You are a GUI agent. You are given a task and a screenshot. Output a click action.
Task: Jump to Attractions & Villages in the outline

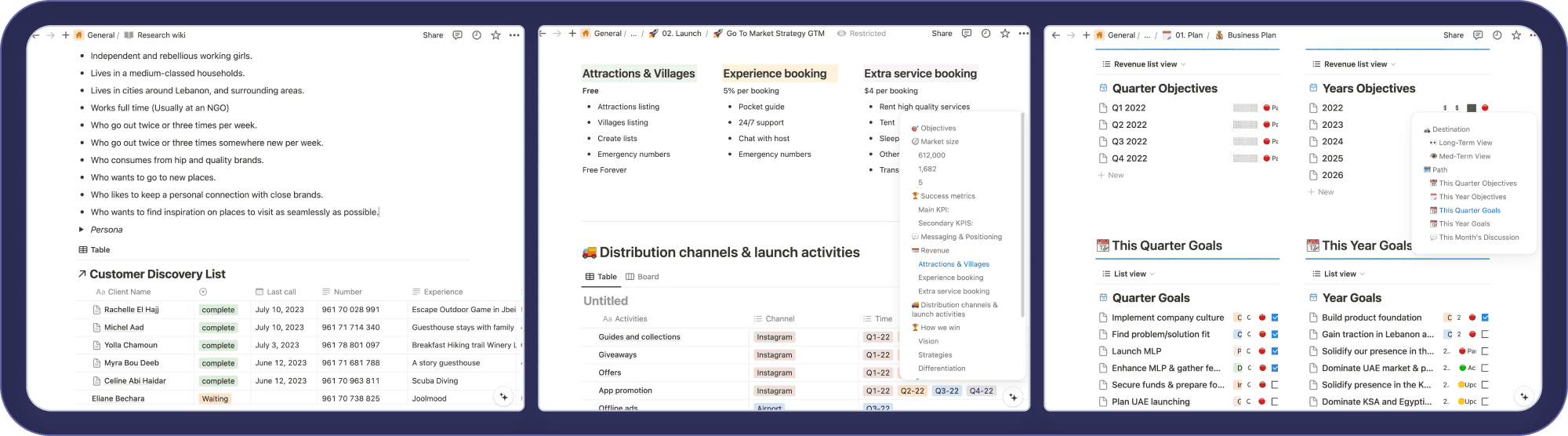click(953, 264)
